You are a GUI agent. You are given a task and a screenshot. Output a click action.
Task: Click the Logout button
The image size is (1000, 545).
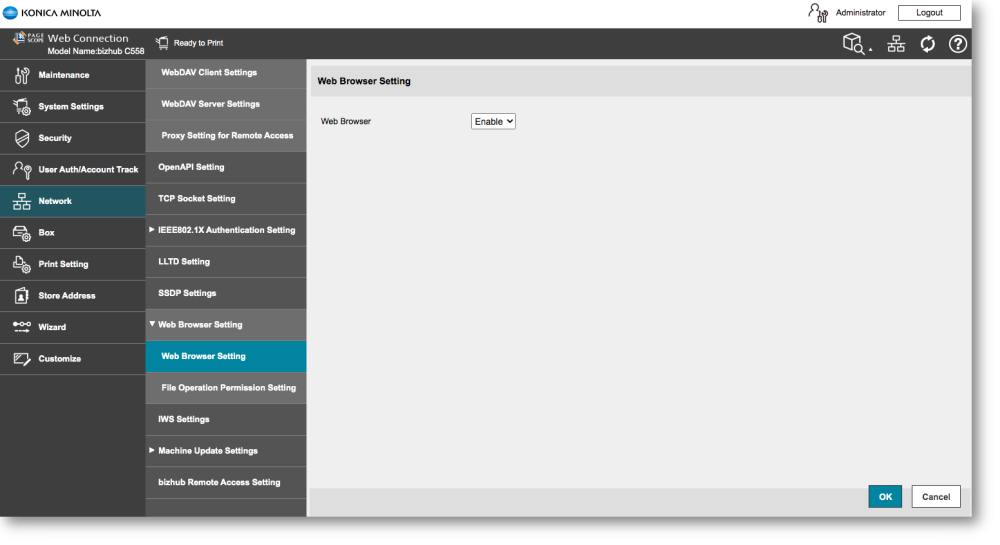tap(929, 13)
